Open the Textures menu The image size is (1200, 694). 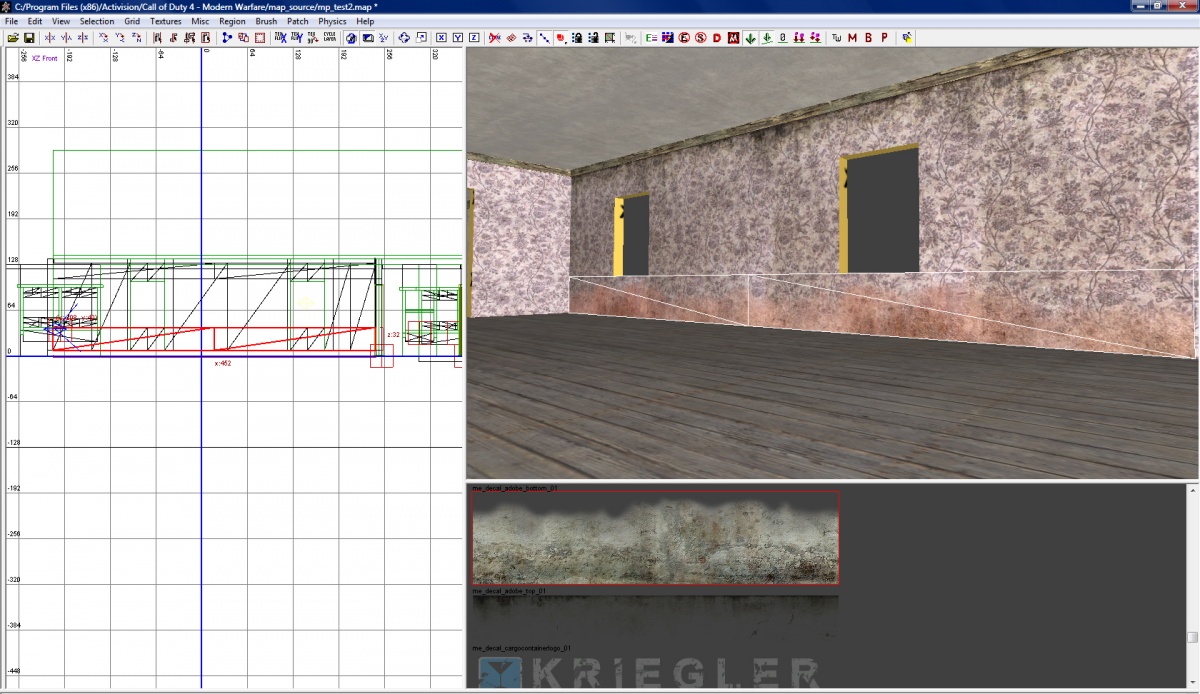166,21
